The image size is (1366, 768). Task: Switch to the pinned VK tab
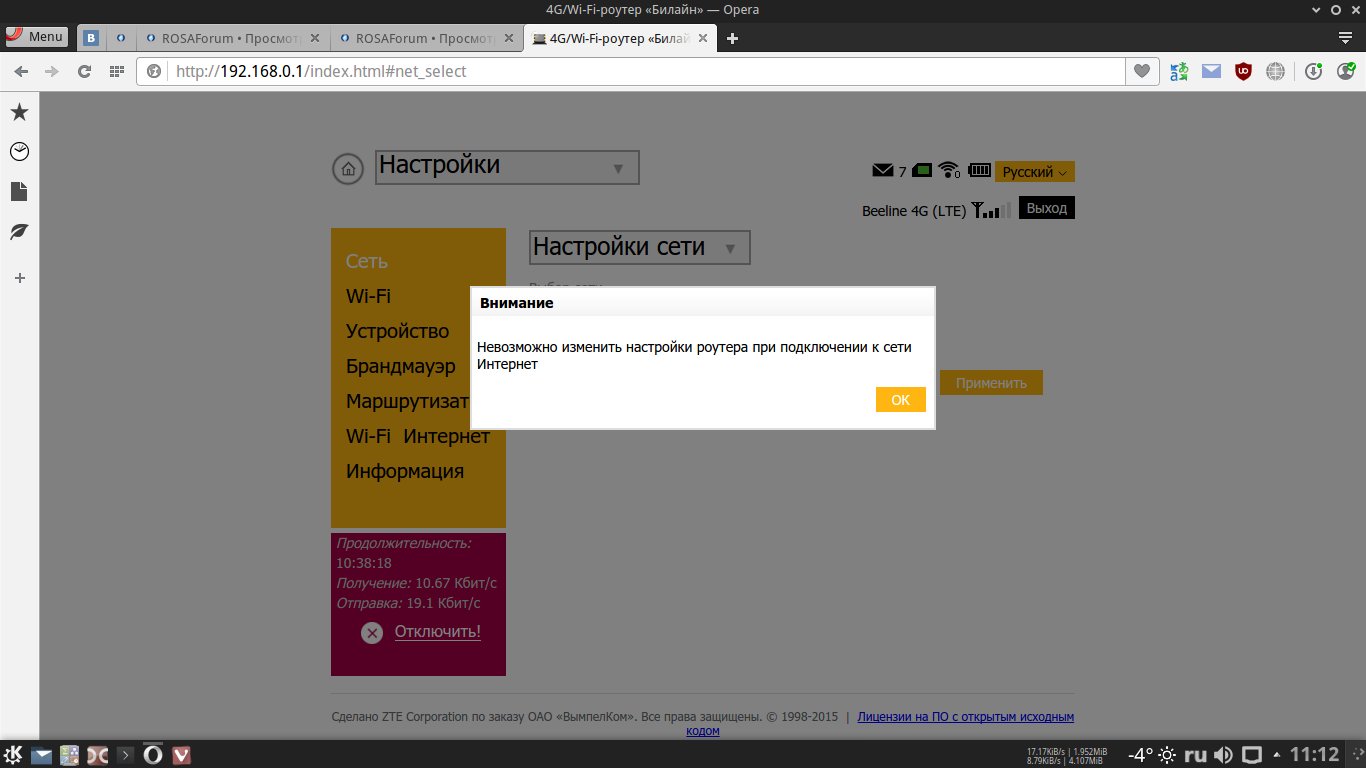point(91,39)
